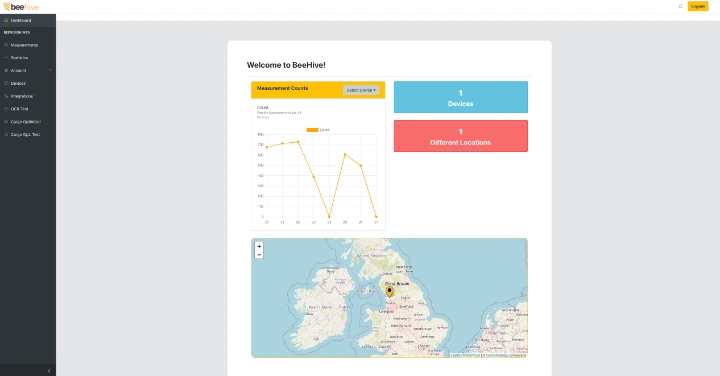Click the Measurements sidebar icon
The height and width of the screenshot is (376, 720).
click(x=6, y=45)
